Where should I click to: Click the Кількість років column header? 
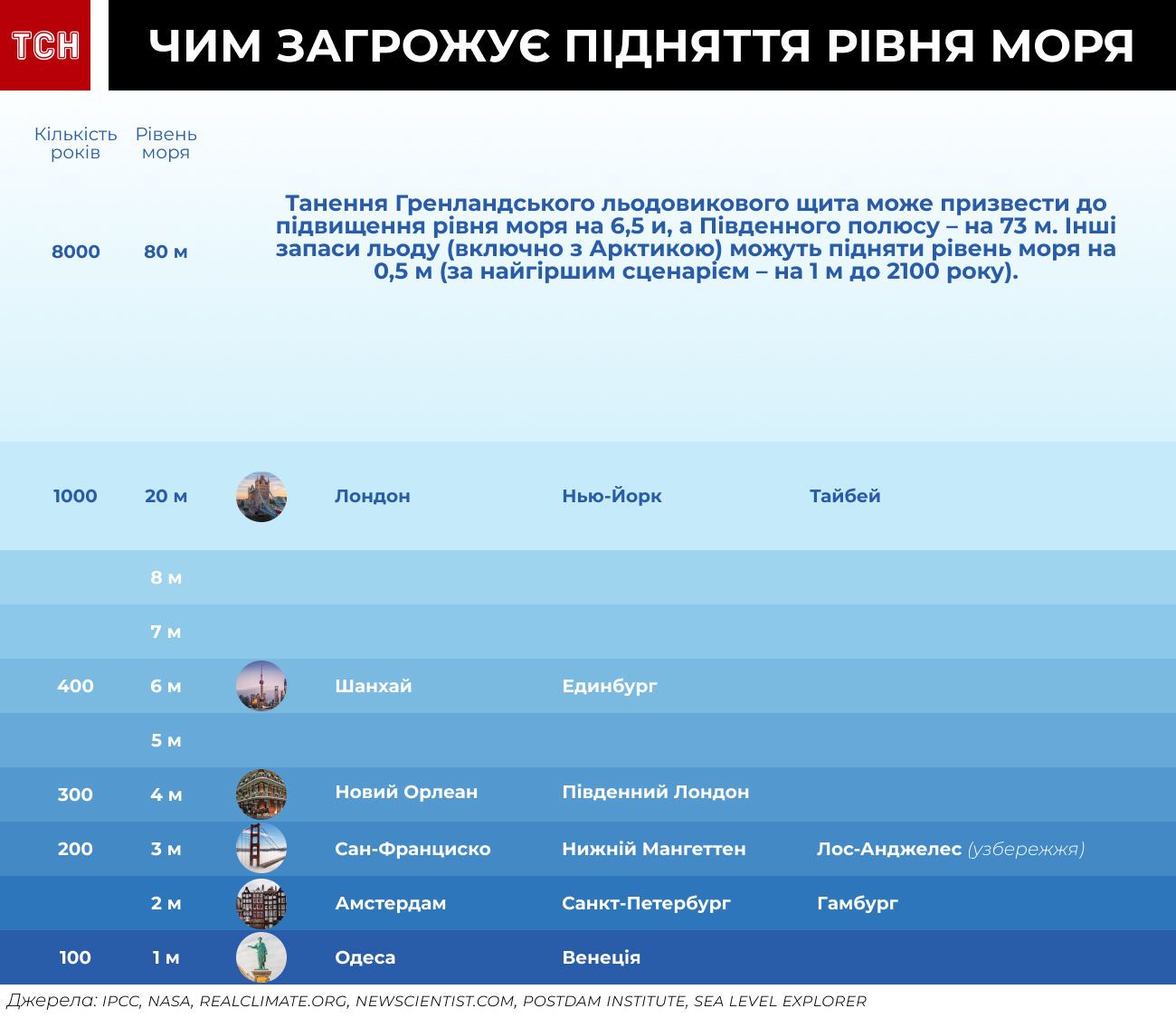click(x=76, y=143)
